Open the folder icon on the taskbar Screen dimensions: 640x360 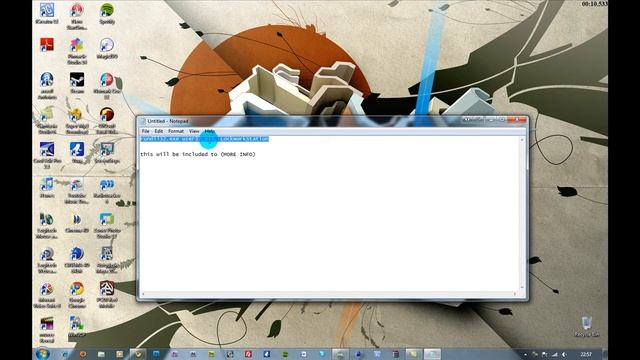point(101,354)
